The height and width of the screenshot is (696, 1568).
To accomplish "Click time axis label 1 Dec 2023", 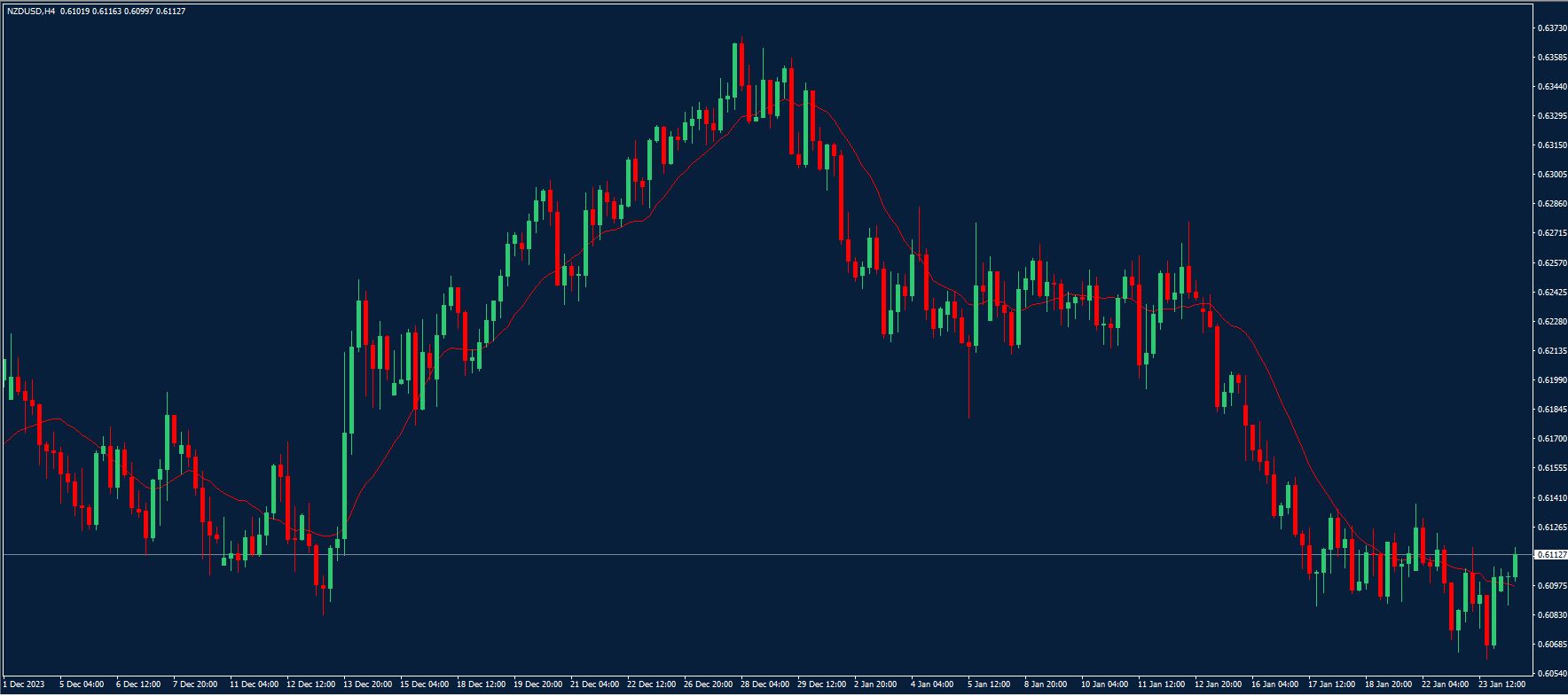I will coord(25,684).
